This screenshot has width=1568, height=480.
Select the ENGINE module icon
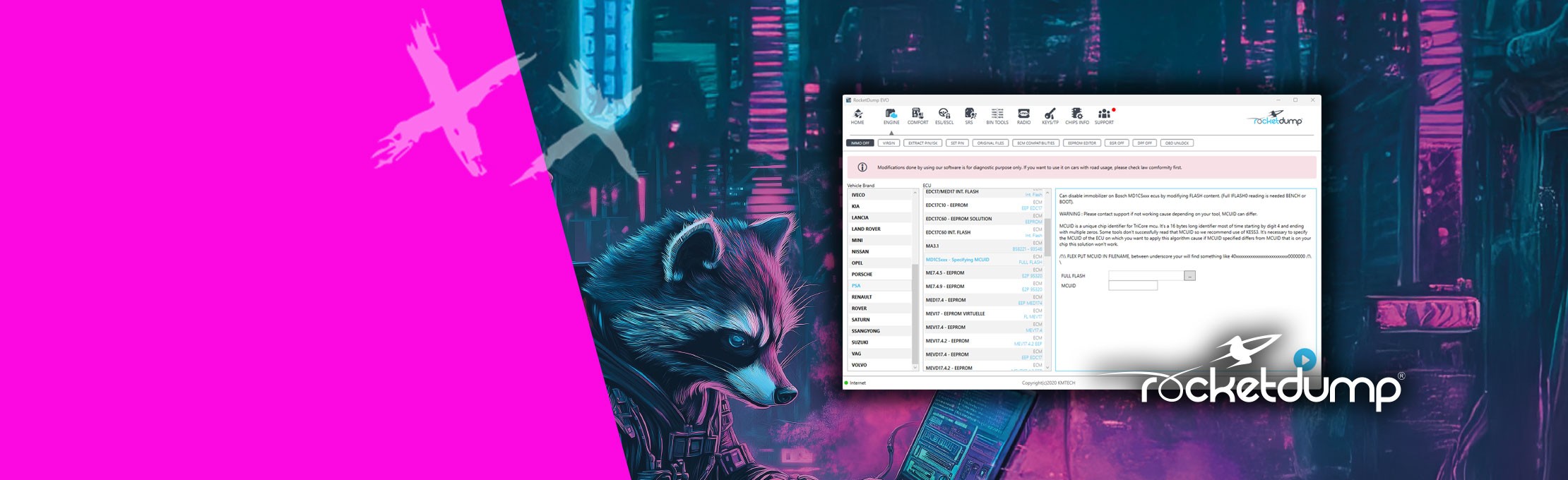click(x=891, y=116)
